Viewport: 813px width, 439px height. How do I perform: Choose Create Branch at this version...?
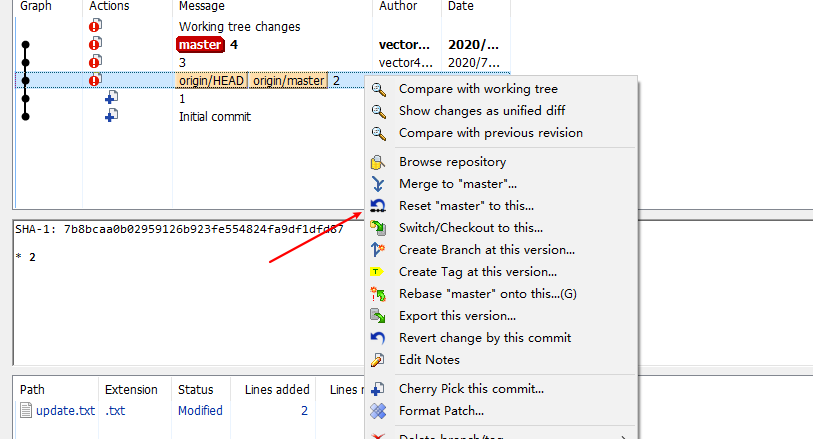pos(487,250)
